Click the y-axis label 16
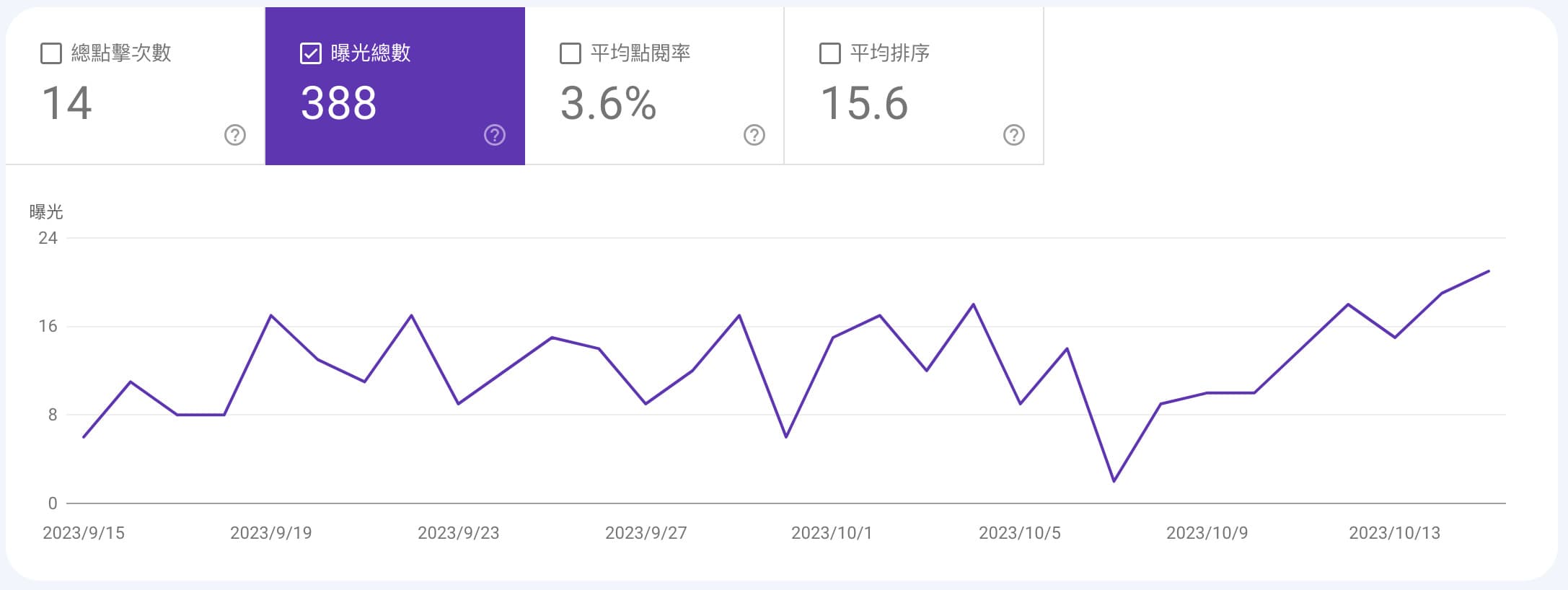The height and width of the screenshot is (590, 1568). (x=48, y=326)
